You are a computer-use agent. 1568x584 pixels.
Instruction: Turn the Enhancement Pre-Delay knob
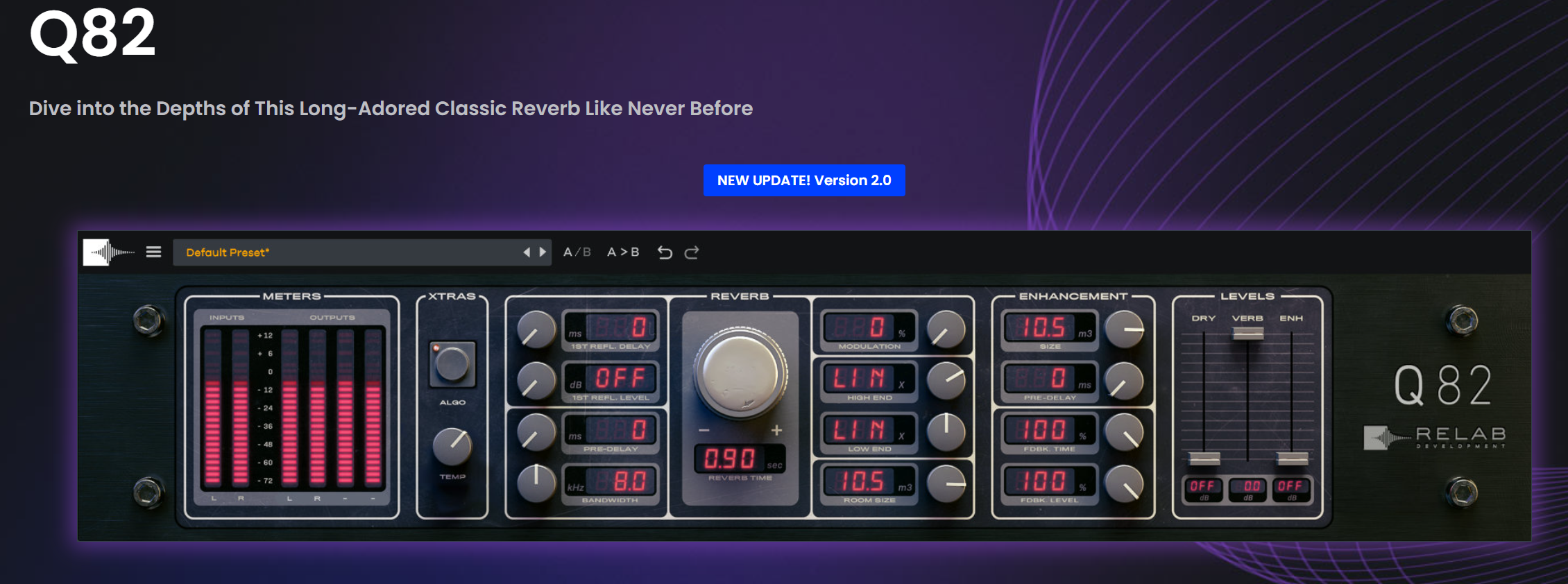click(x=1125, y=381)
